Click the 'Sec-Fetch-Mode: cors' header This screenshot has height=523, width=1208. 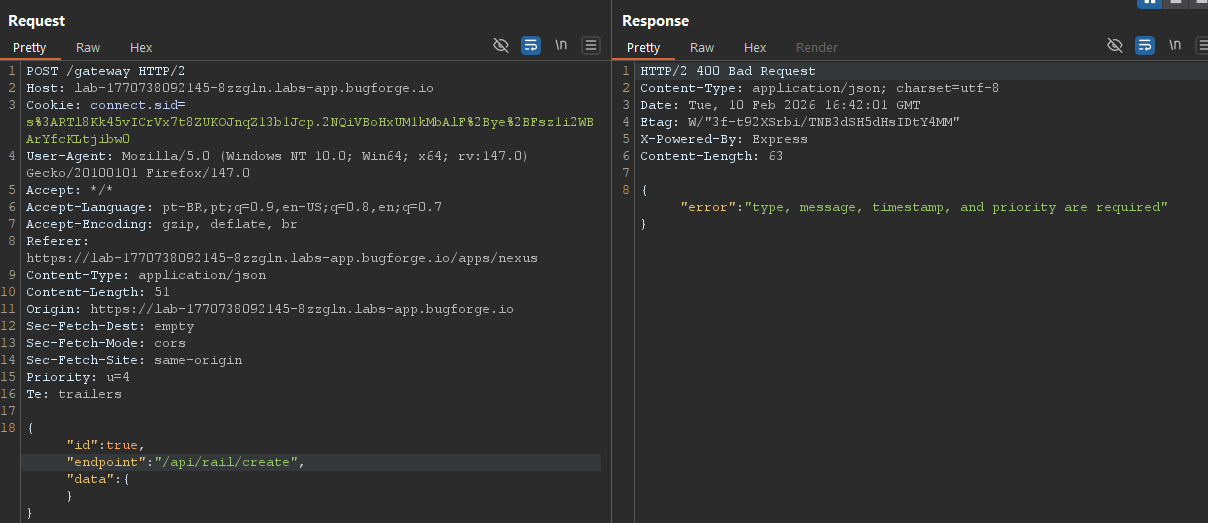[106, 343]
